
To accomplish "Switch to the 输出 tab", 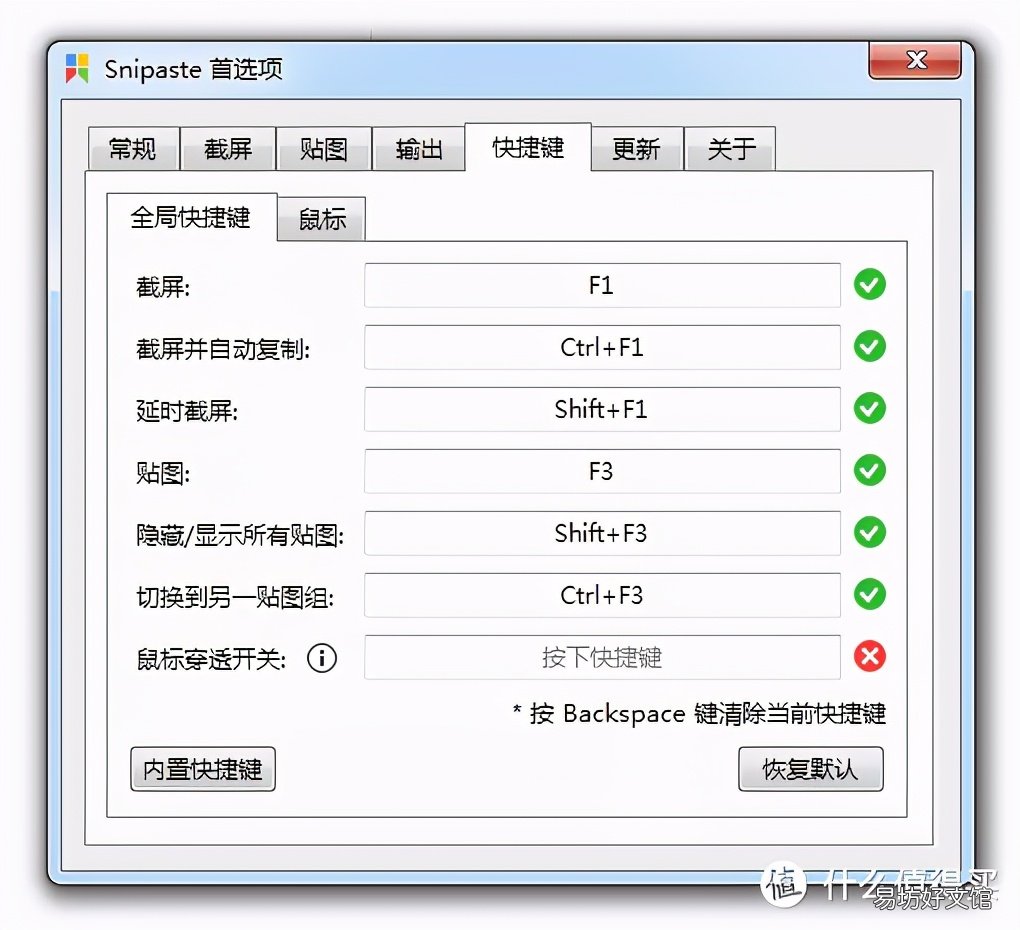I will pos(418,149).
